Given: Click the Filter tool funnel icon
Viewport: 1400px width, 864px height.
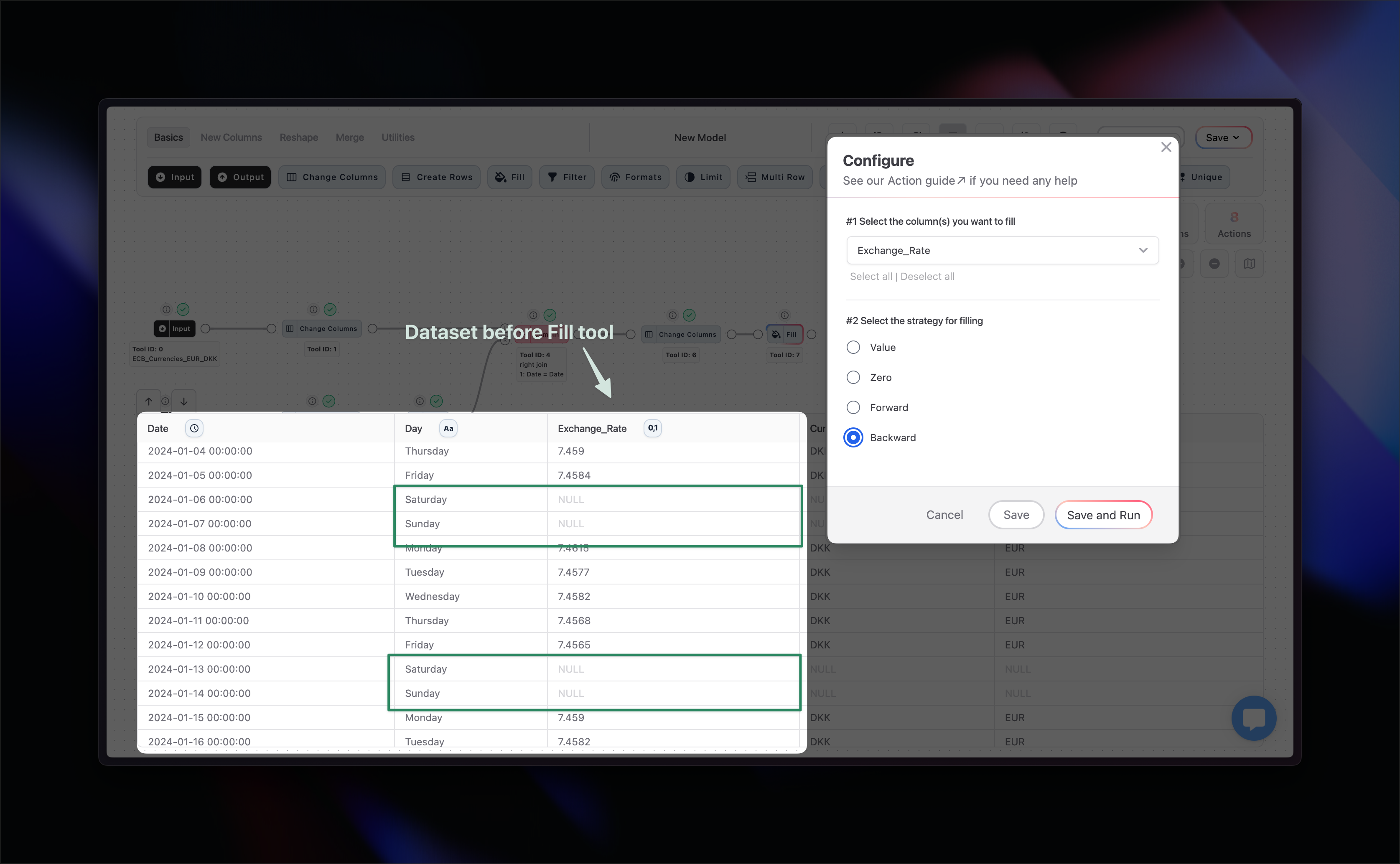Looking at the screenshot, I should [x=552, y=177].
